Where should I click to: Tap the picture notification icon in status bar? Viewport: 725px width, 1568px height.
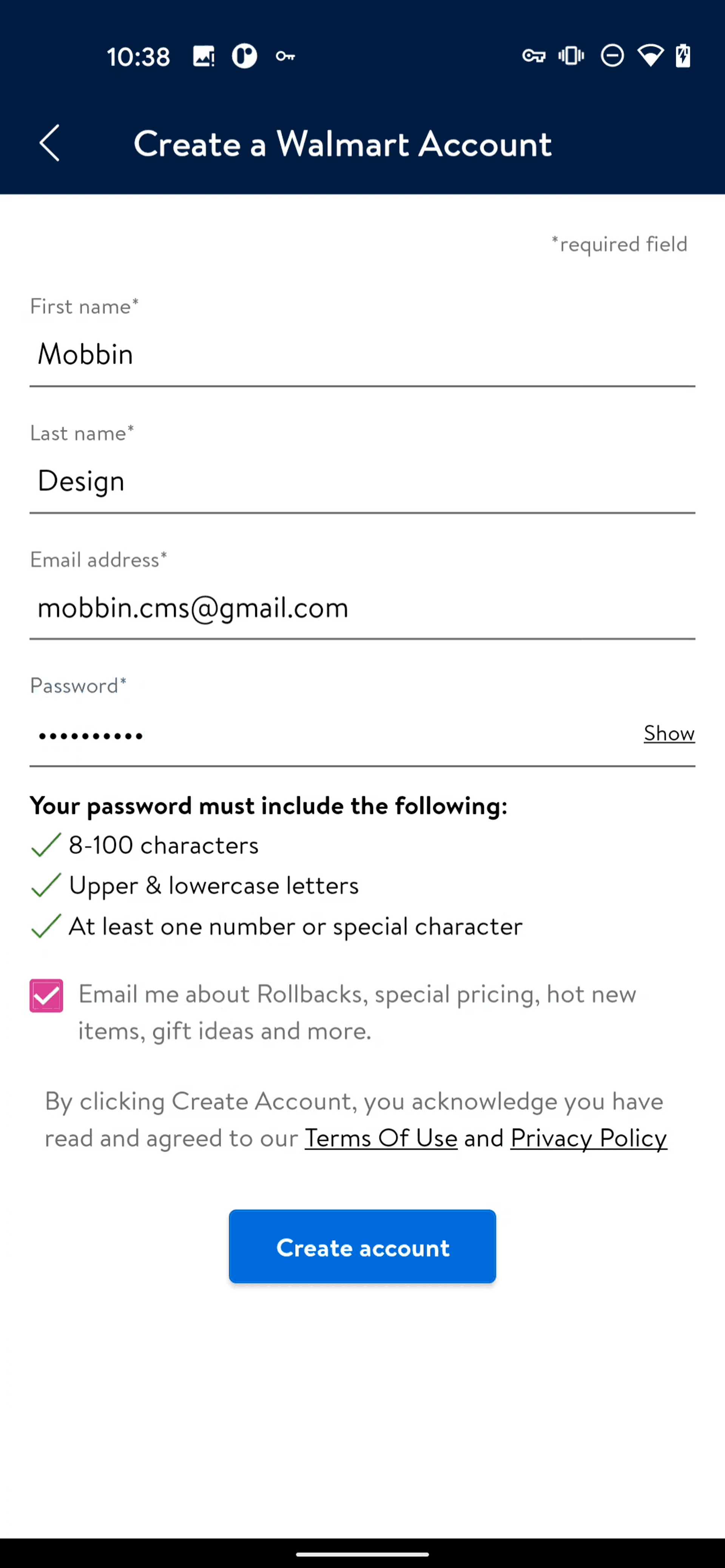(204, 57)
